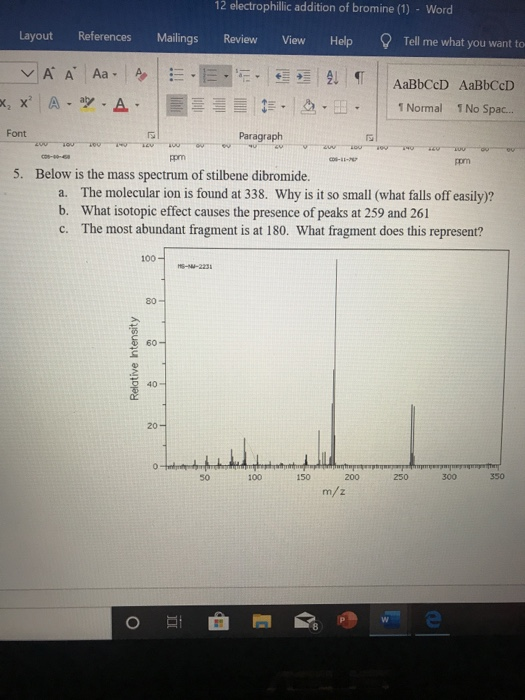Center the paragraph text
Viewport: 525px width, 700px height.
pyautogui.click(x=198, y=106)
